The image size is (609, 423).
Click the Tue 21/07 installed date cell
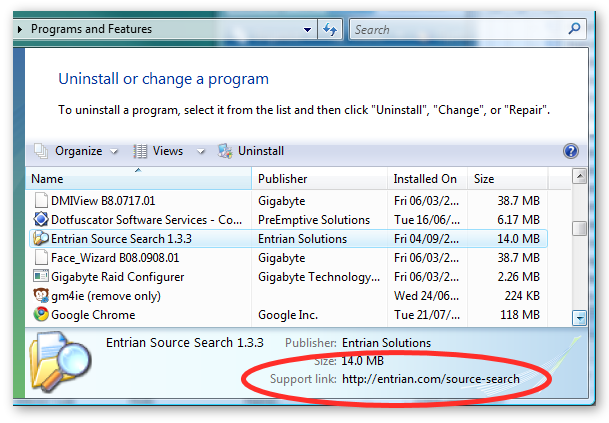[x=427, y=315]
